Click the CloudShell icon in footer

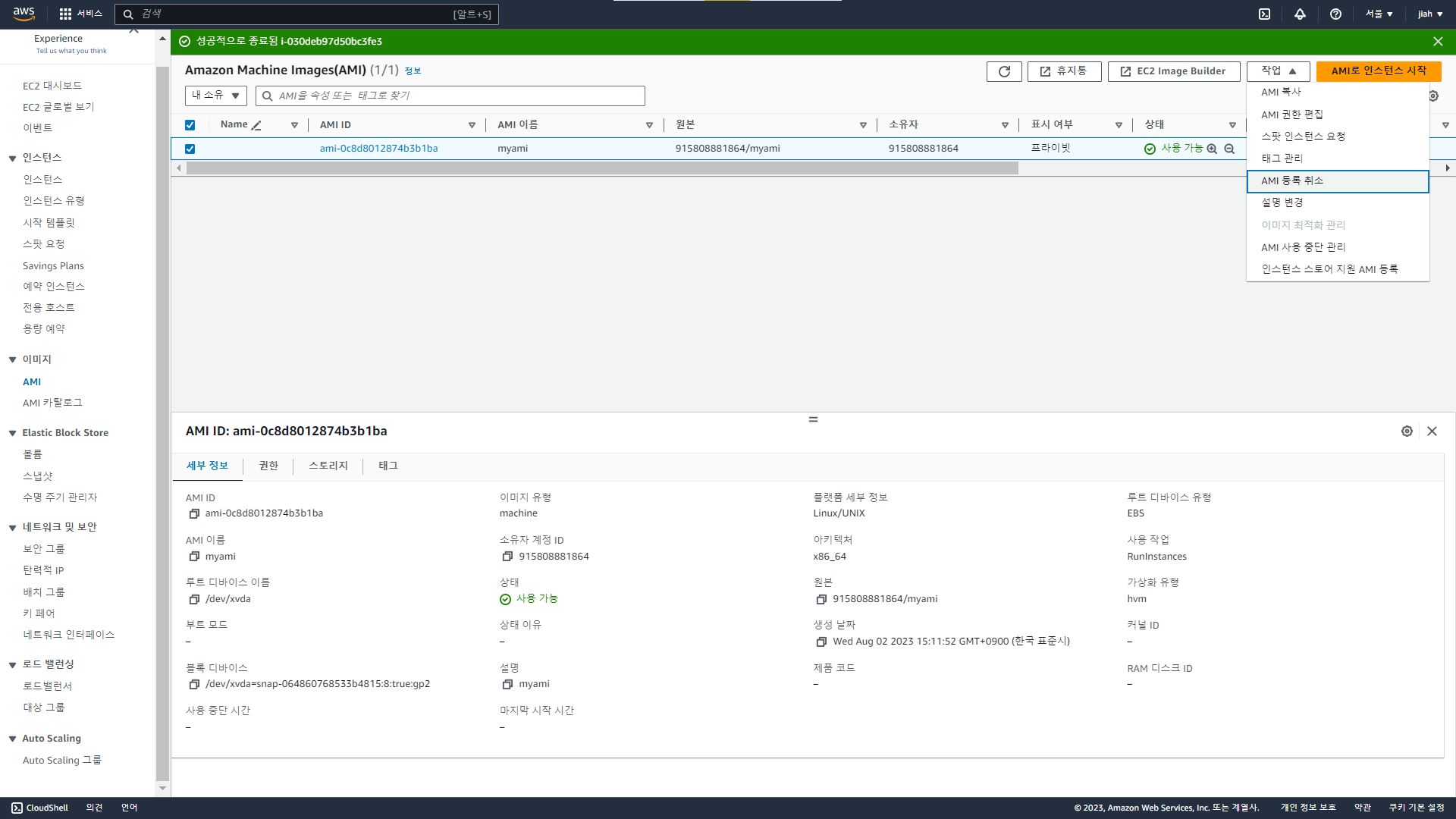point(17,808)
